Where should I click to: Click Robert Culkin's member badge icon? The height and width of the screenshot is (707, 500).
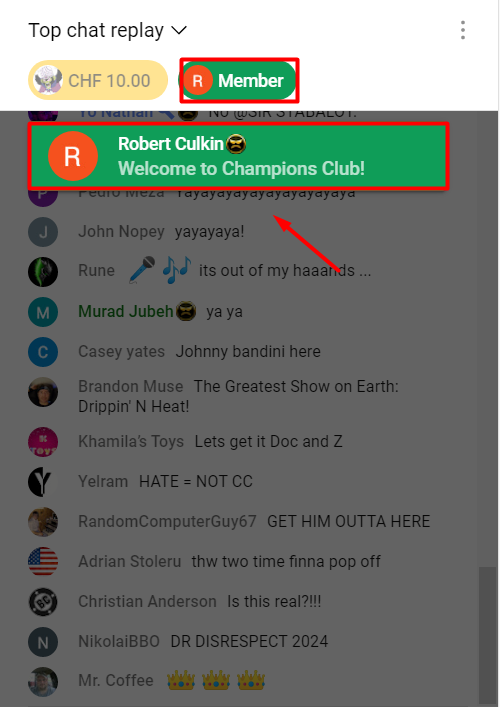click(236, 144)
